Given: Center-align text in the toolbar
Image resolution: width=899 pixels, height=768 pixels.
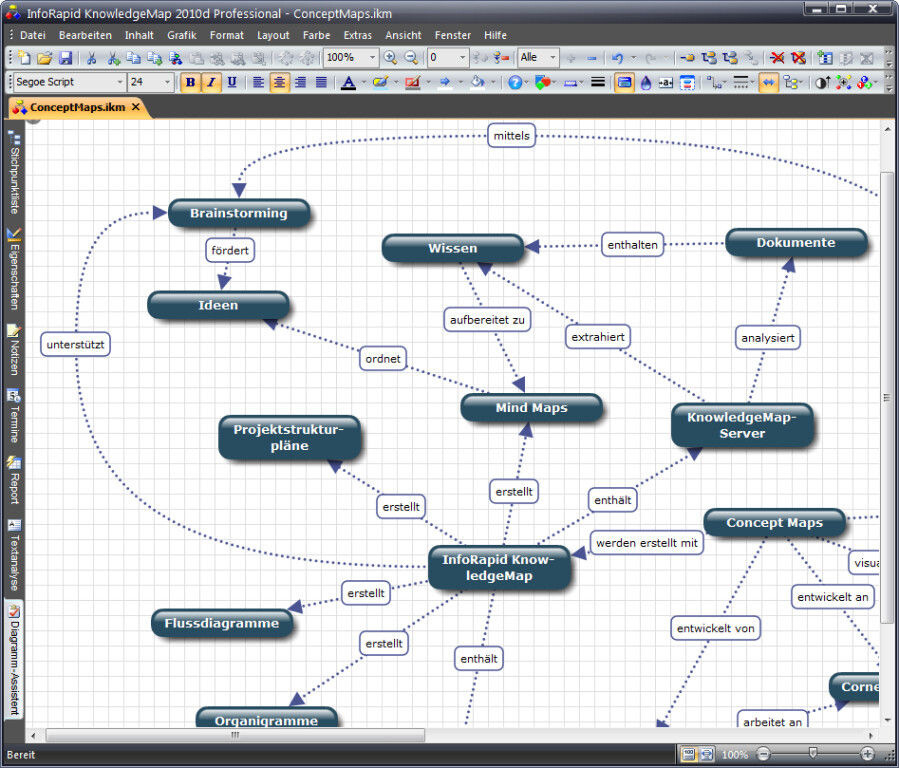Looking at the screenshot, I should pyautogui.click(x=279, y=83).
